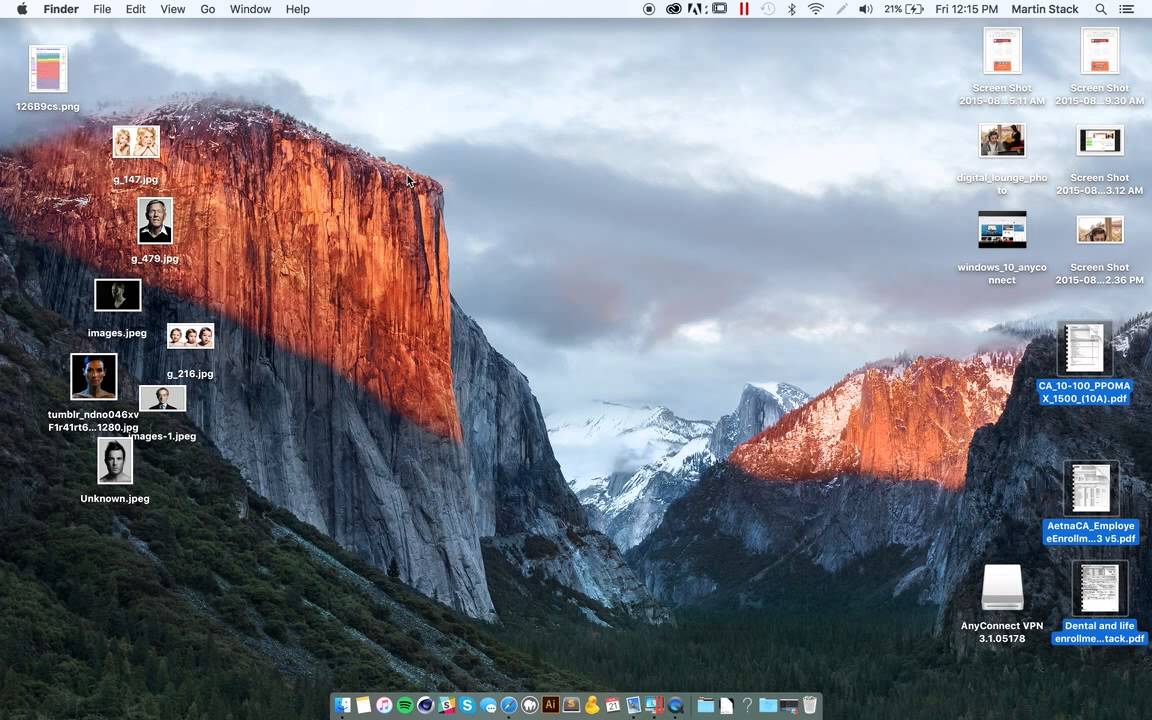1152x720 pixels.
Task: Open Skype in the Dock
Action: [467, 705]
